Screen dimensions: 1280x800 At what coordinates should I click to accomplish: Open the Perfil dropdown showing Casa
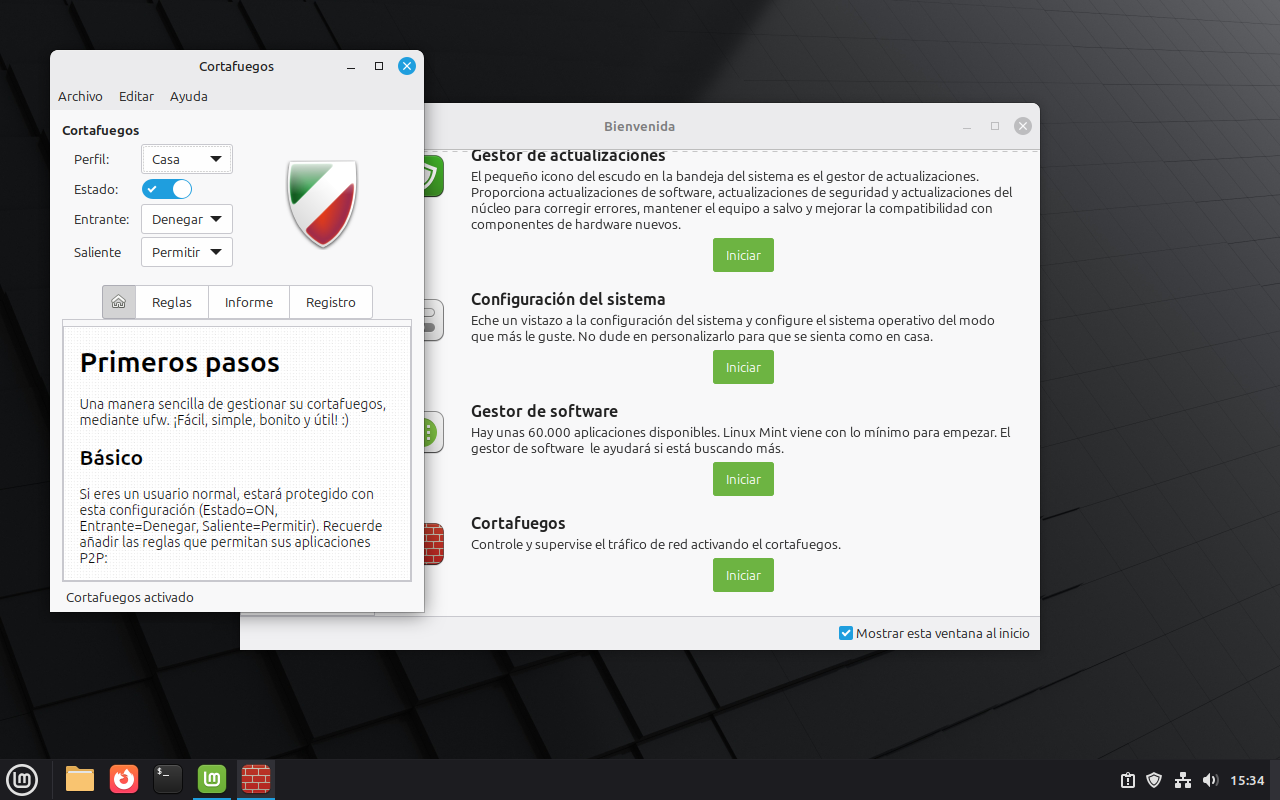click(x=186, y=159)
